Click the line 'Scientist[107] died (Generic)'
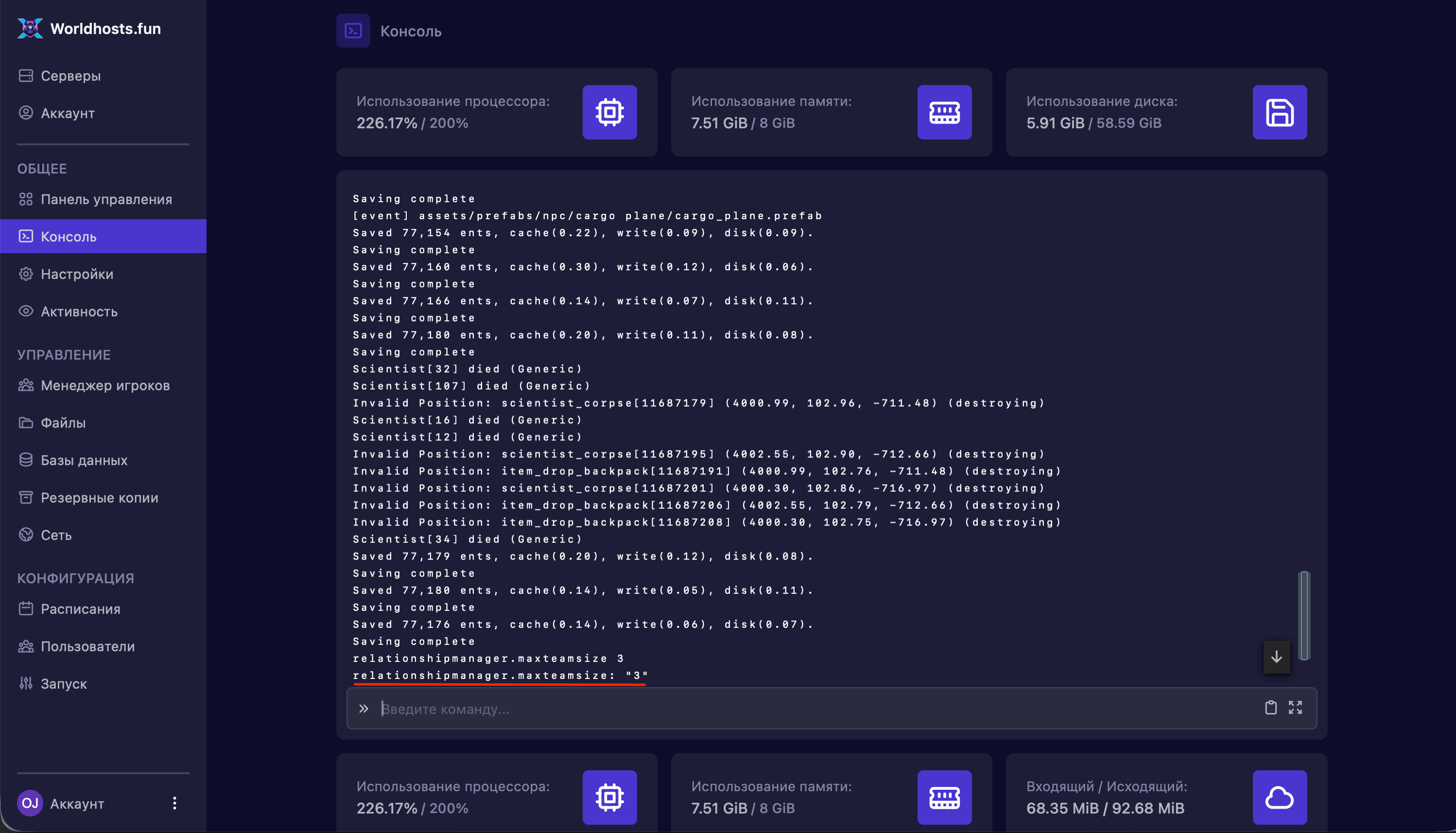Image resolution: width=1456 pixels, height=833 pixels. tap(471, 385)
